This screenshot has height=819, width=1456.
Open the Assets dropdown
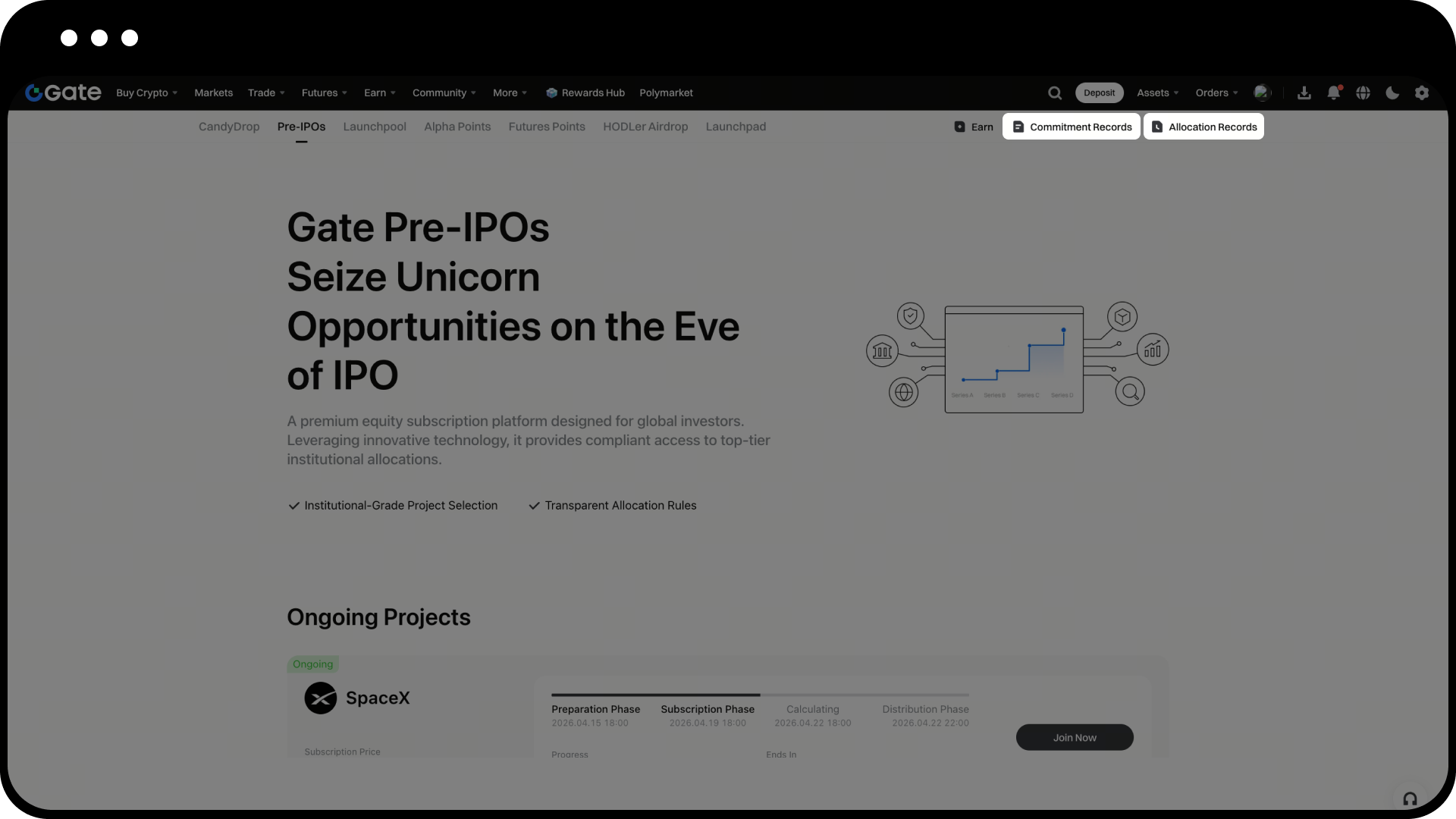pyautogui.click(x=1157, y=93)
